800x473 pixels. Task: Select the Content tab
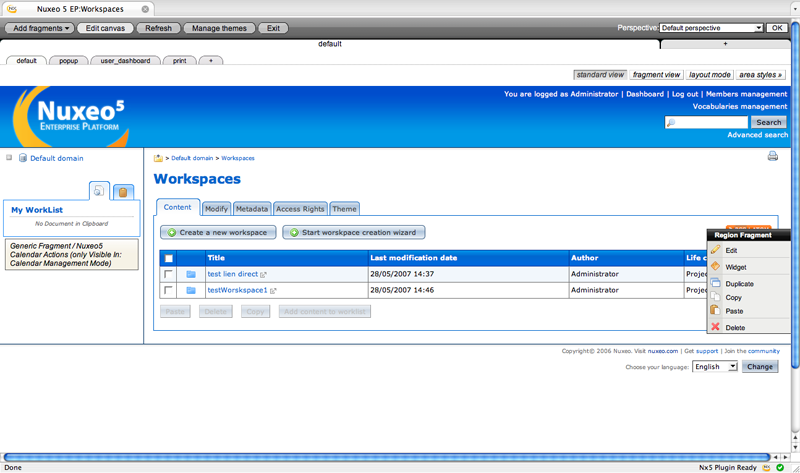[x=178, y=207]
